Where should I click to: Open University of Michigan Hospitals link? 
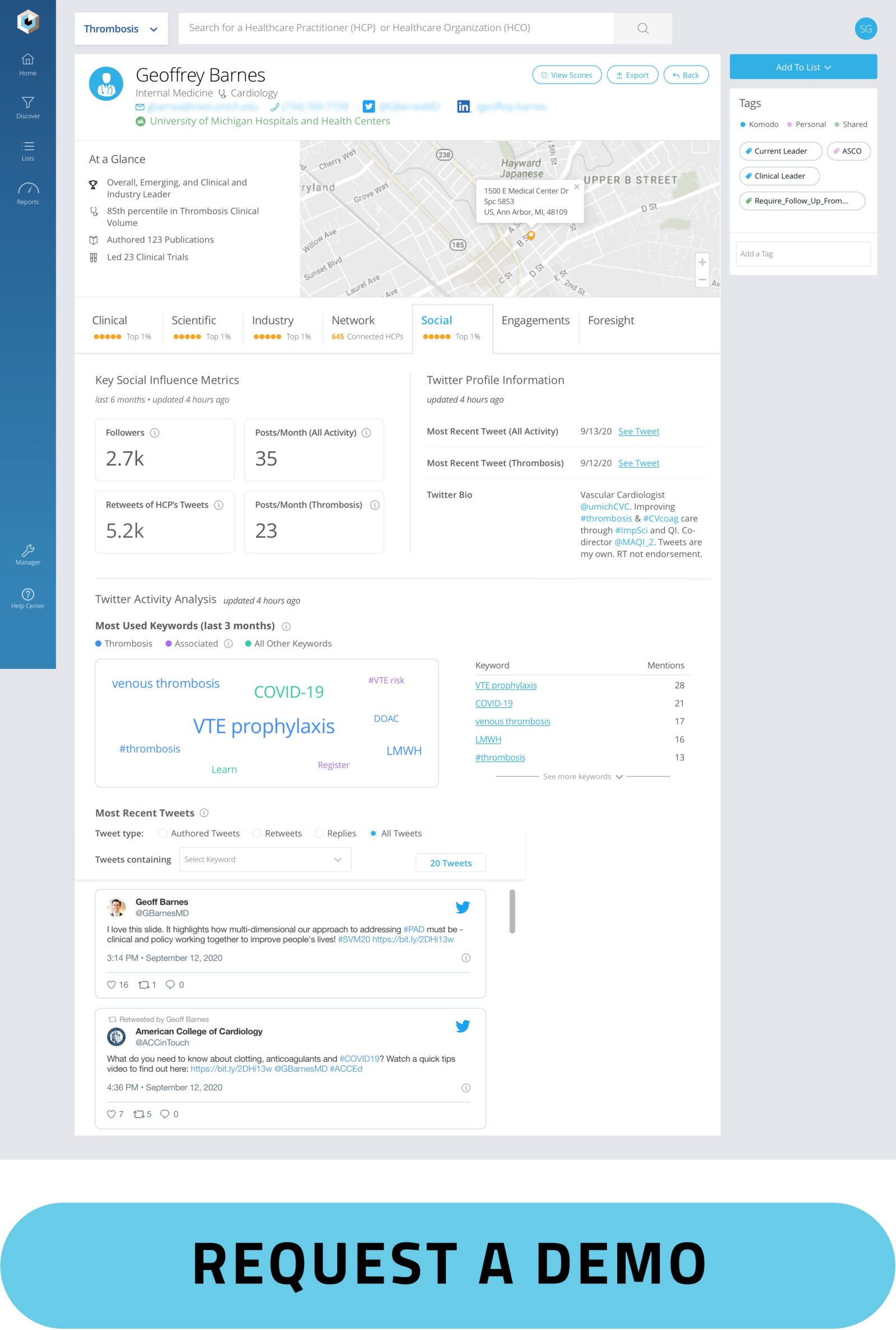(270, 121)
